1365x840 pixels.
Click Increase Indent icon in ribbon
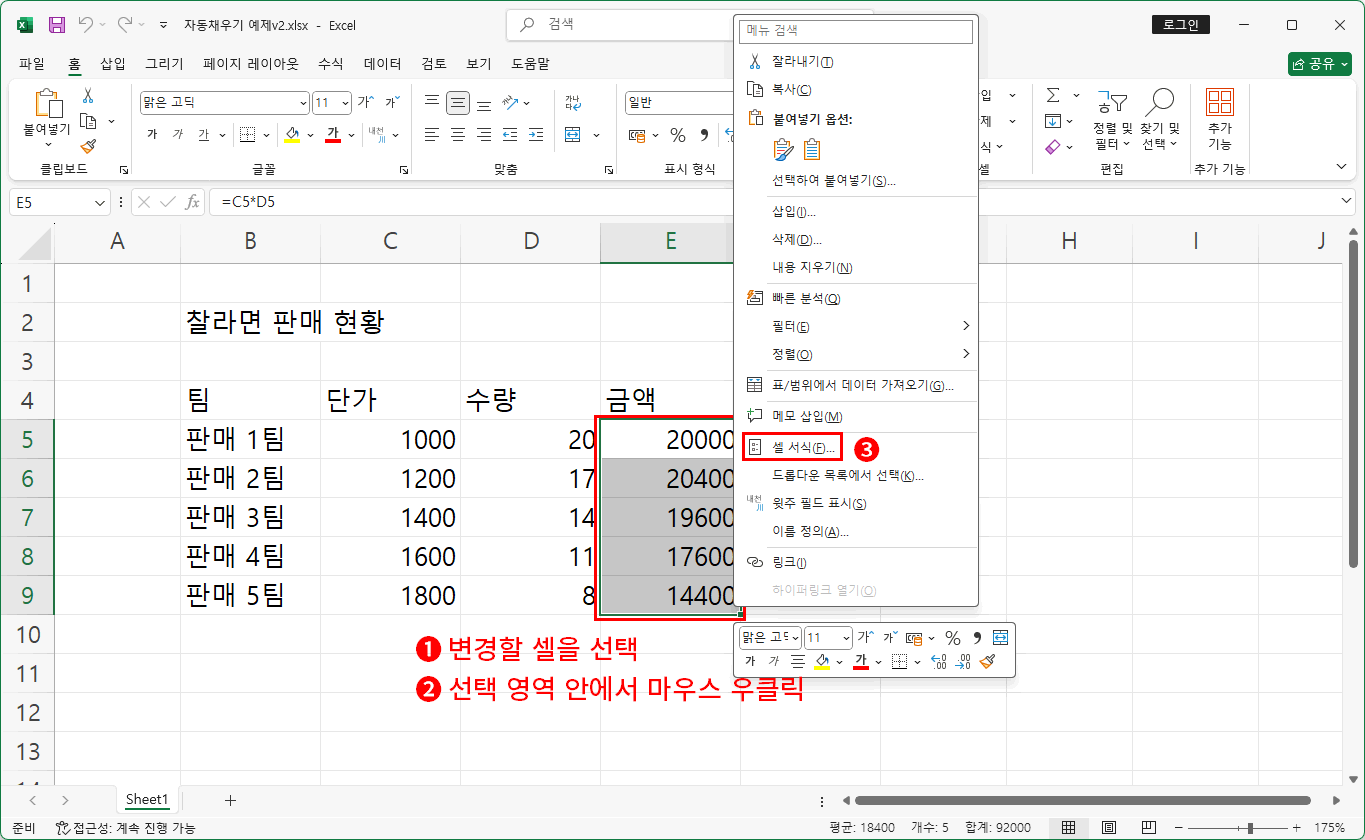(x=537, y=134)
